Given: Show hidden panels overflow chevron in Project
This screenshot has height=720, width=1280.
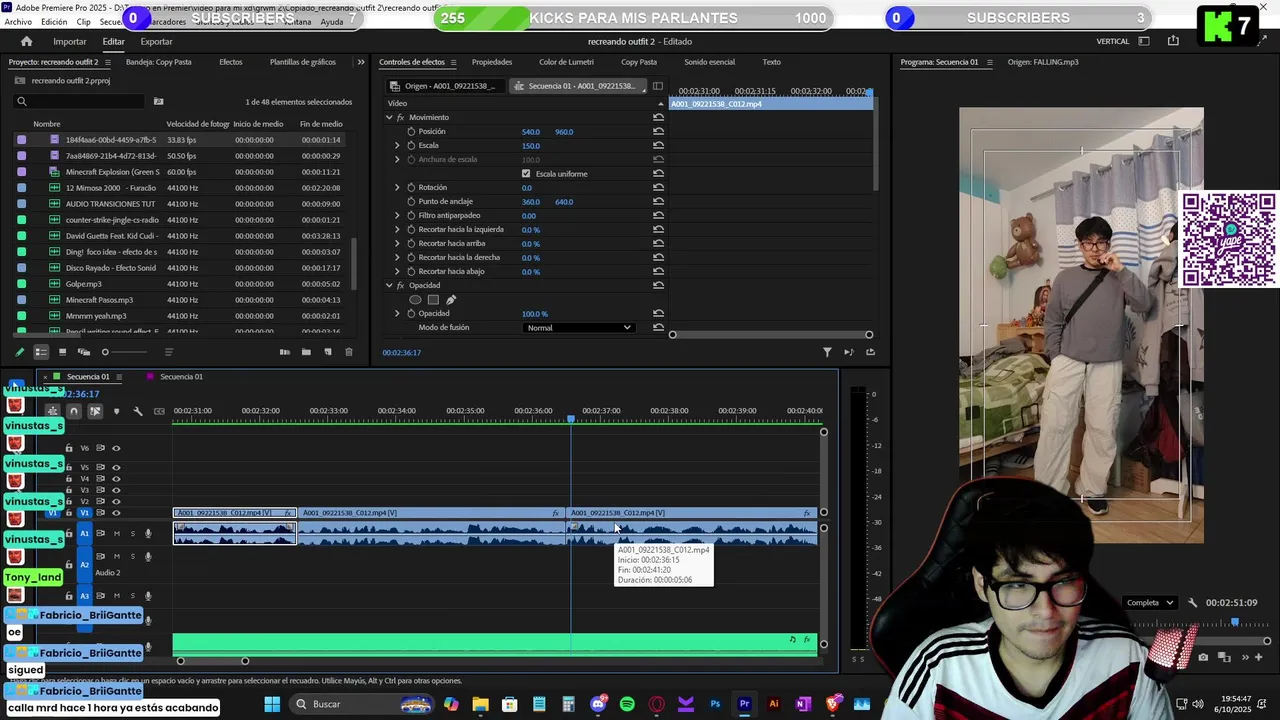Looking at the screenshot, I should 361,62.
